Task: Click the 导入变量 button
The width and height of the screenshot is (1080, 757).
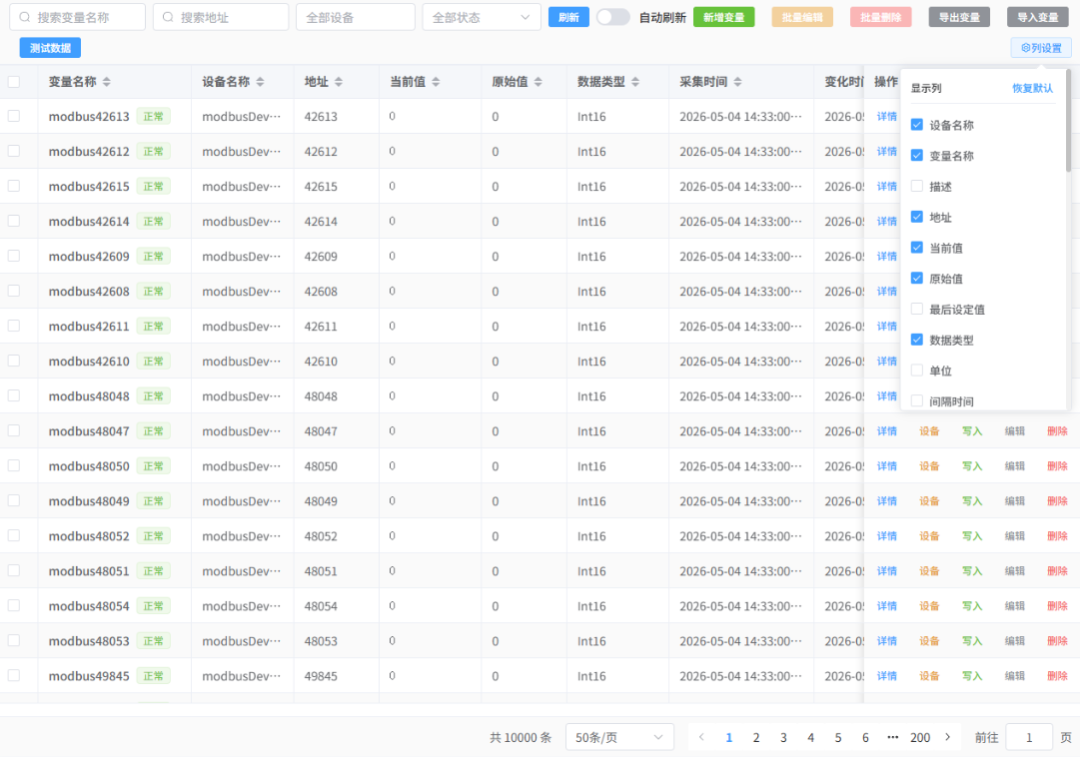Action: coord(1038,17)
